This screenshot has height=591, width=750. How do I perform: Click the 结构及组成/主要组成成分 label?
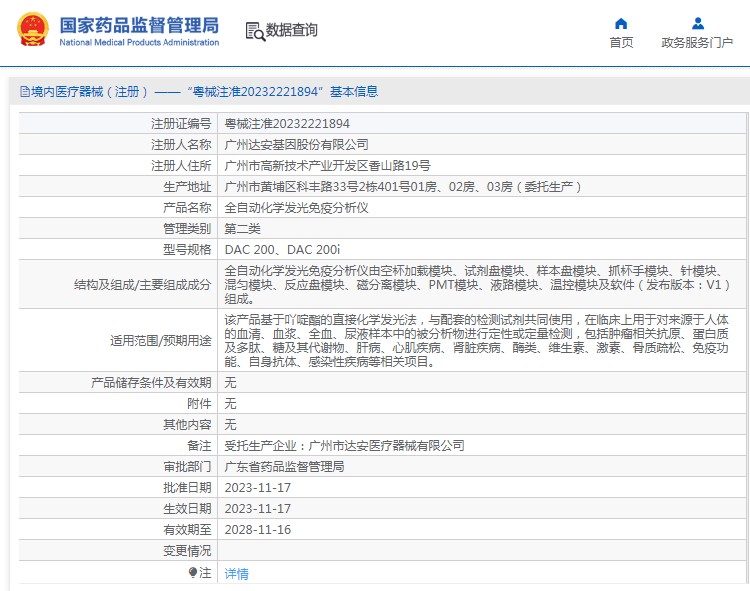(143, 285)
